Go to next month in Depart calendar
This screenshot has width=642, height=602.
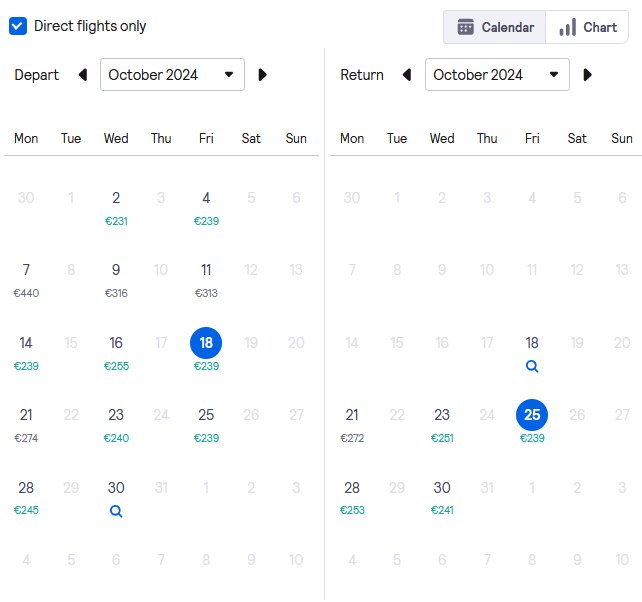point(263,75)
